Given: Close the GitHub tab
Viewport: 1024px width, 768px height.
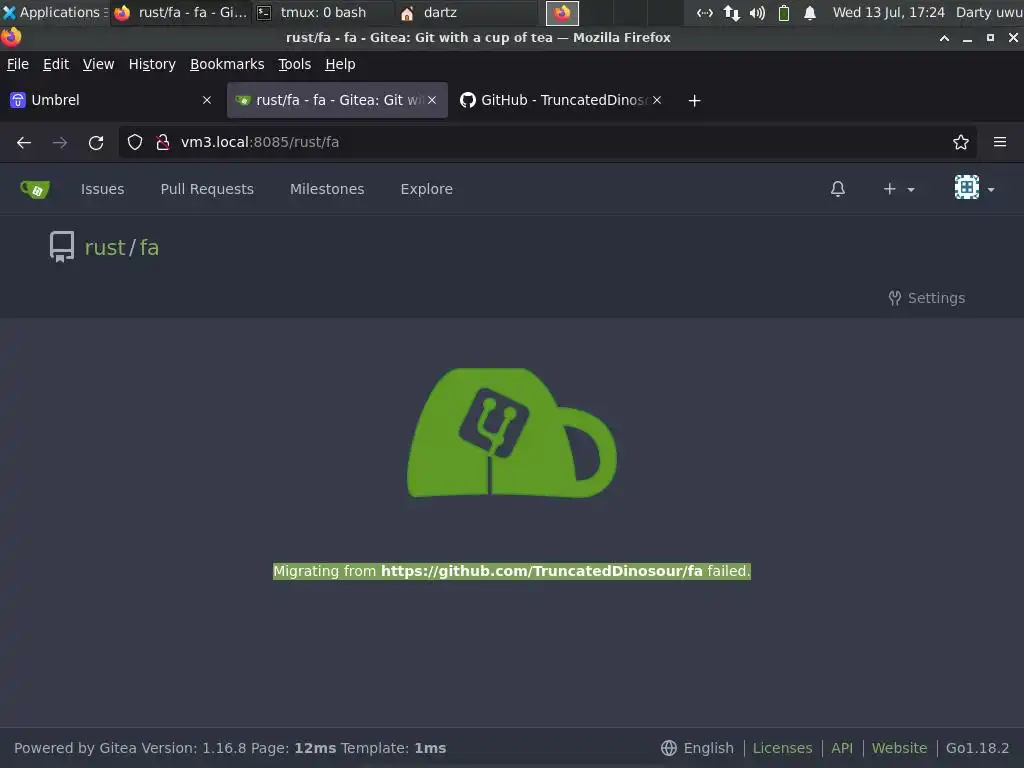Looking at the screenshot, I should [656, 100].
